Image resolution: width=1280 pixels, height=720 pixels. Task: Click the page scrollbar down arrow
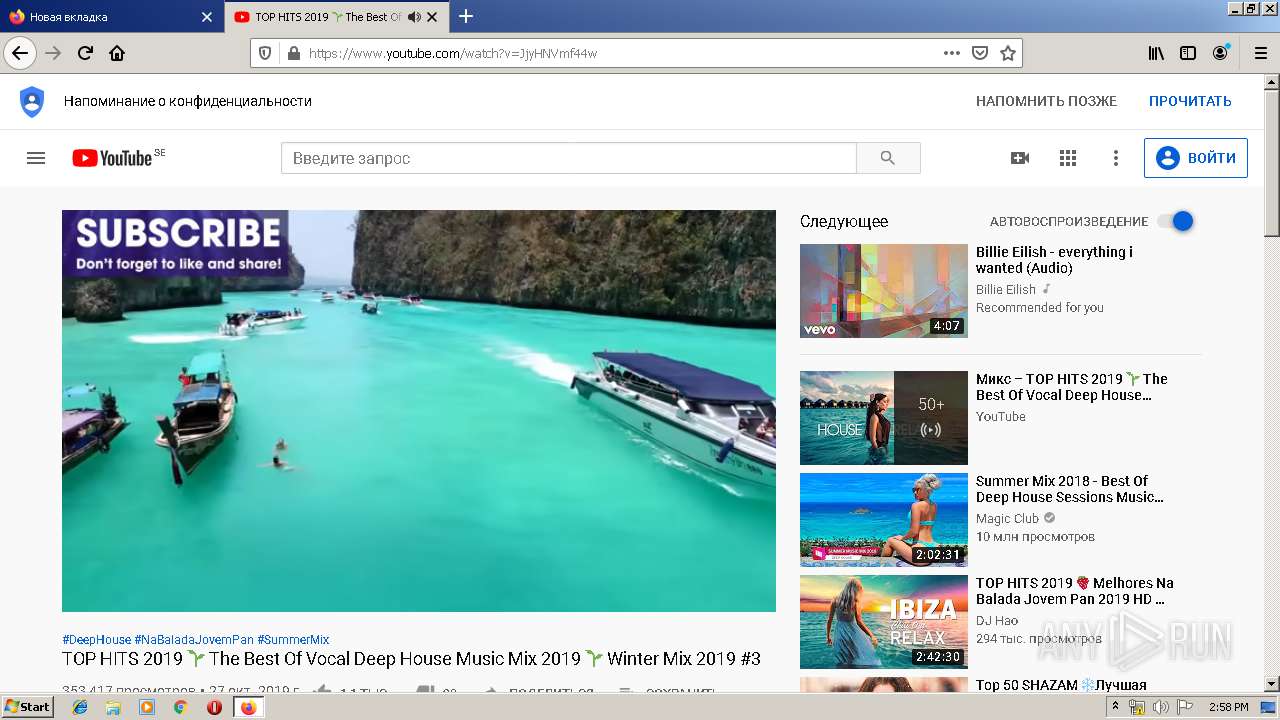(x=1271, y=685)
